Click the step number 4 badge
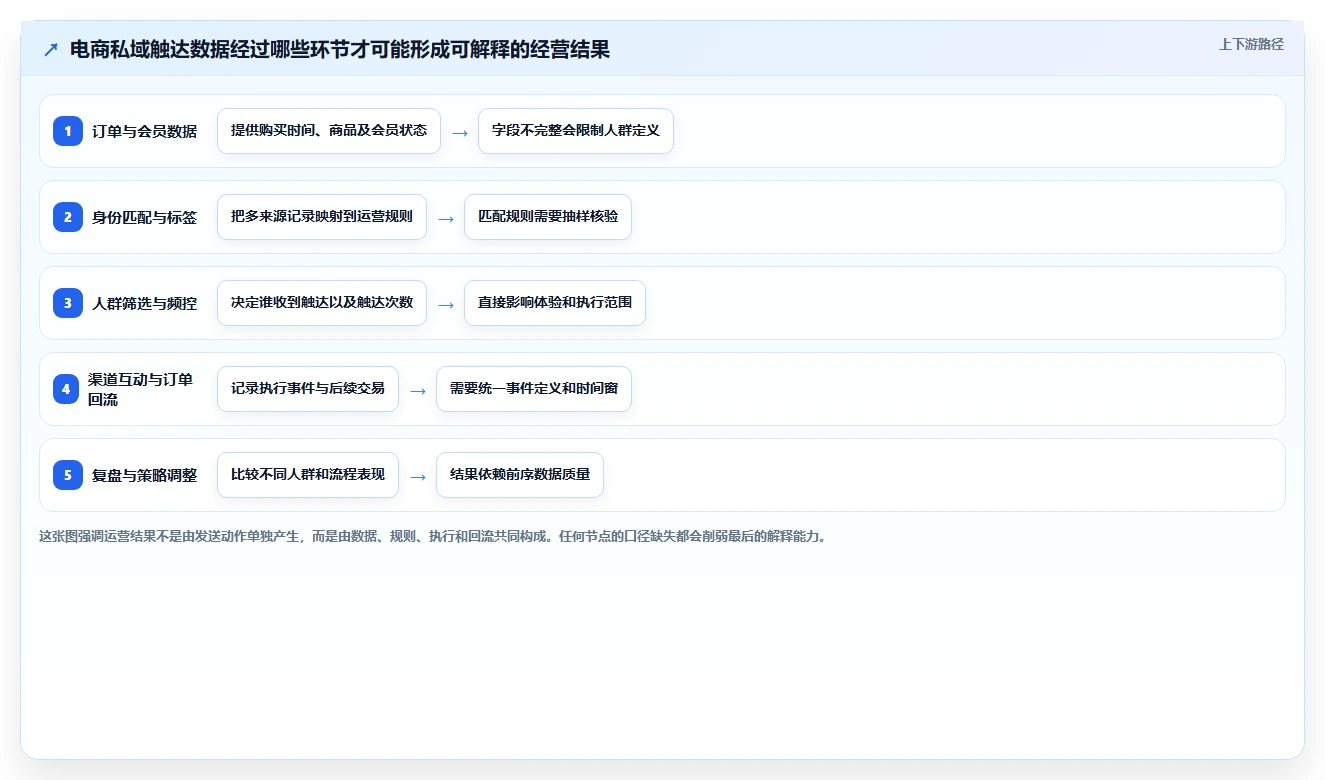 tap(66, 389)
